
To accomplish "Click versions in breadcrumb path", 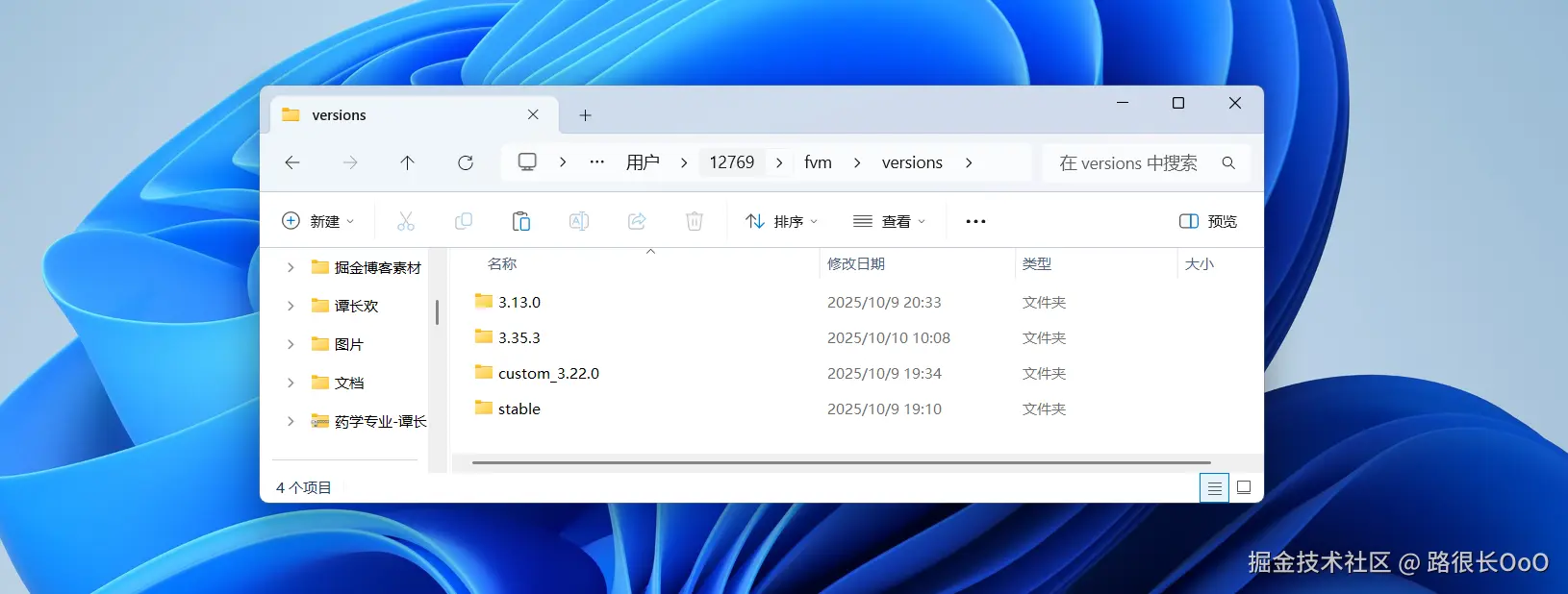I will [x=912, y=162].
